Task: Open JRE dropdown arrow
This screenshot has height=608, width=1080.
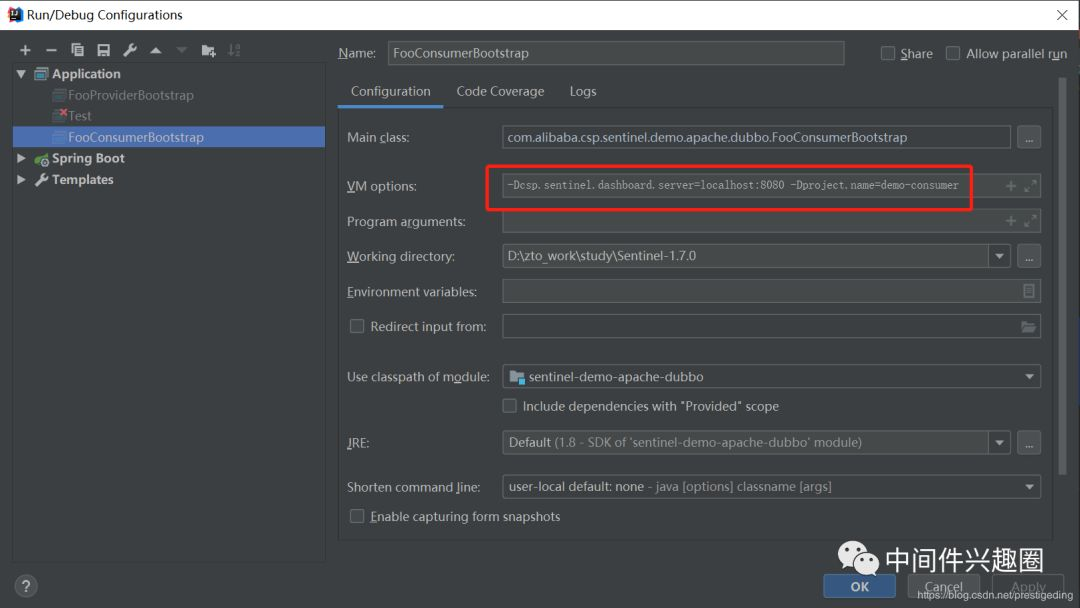Action: point(999,443)
